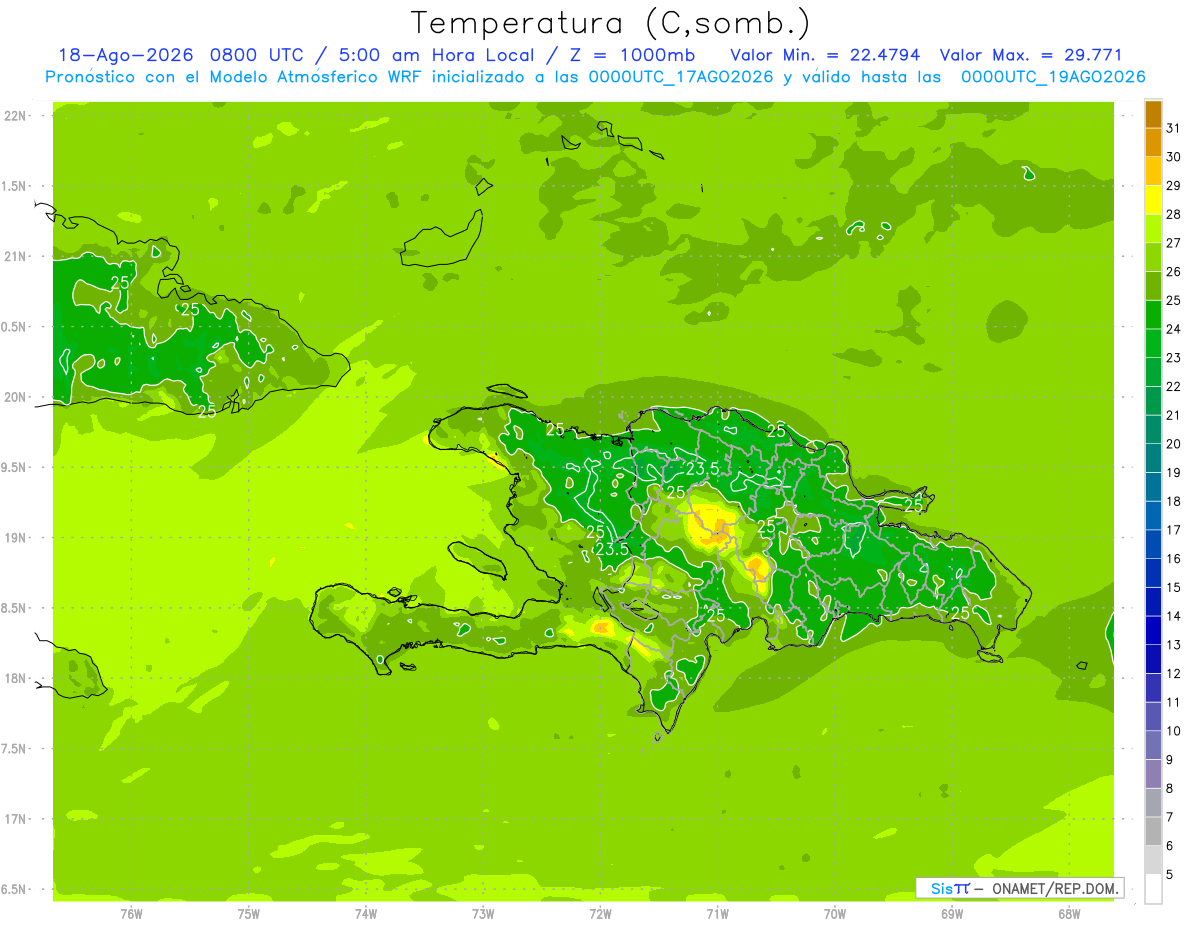The width and height of the screenshot is (1200, 927).
Task: Click the "76W" longitude label
Action: (x=131, y=913)
